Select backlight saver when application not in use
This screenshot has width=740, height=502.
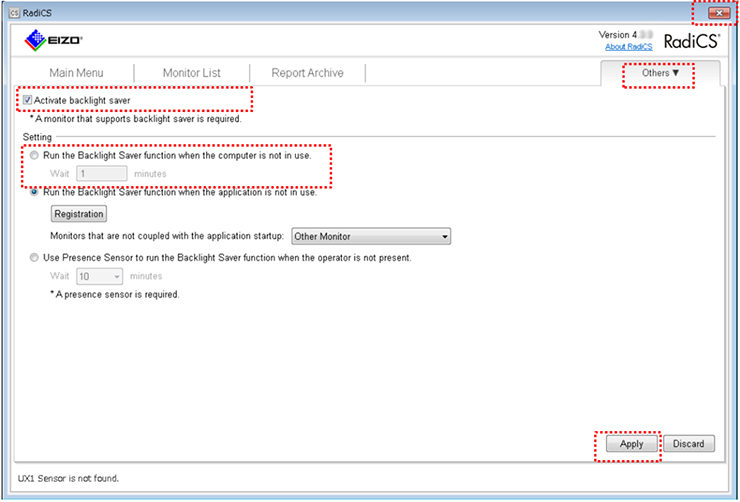[34, 192]
